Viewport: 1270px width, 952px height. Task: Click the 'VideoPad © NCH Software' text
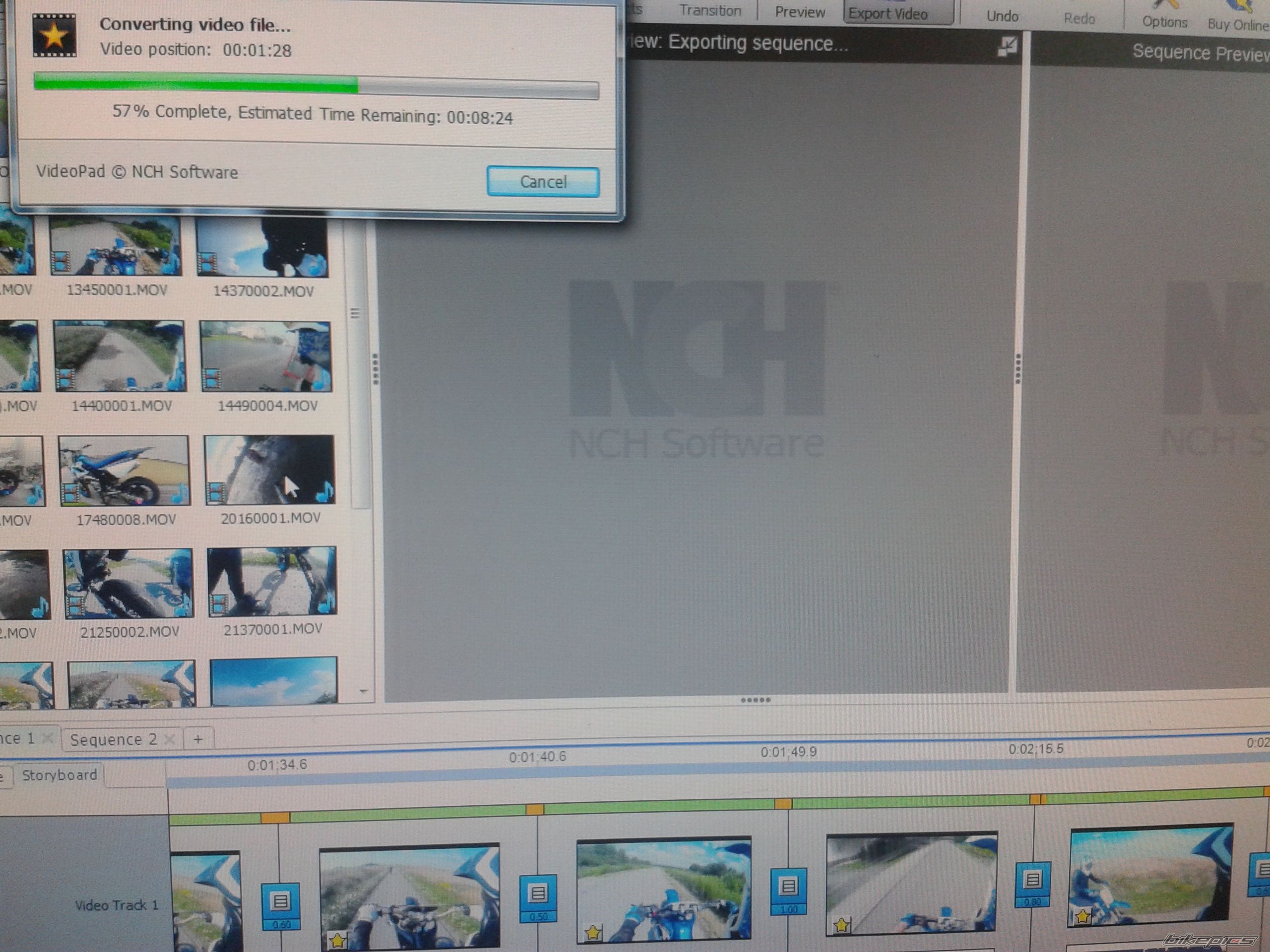136,172
